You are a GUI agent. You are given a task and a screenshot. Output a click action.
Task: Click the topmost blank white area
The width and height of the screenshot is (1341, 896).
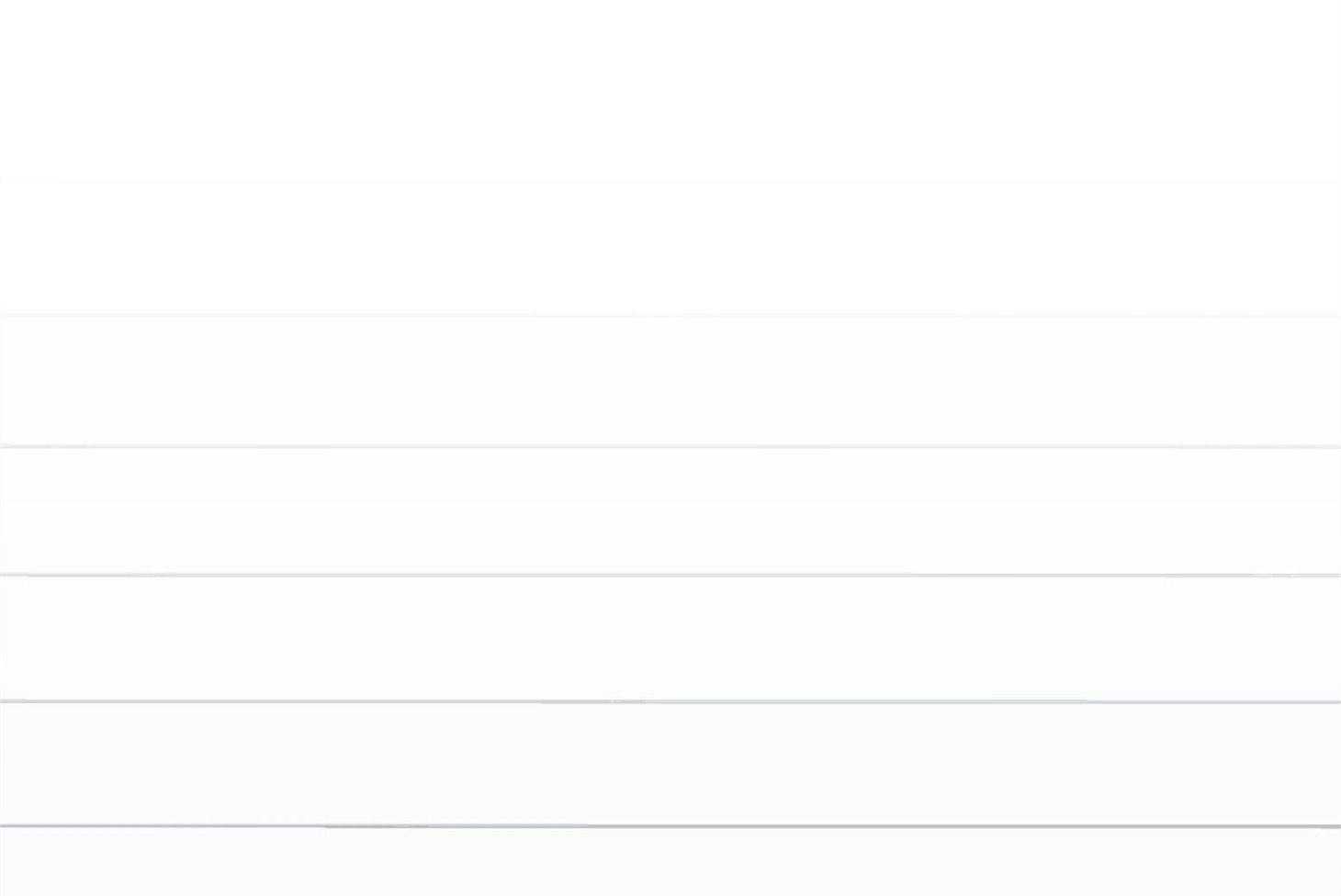670,90
